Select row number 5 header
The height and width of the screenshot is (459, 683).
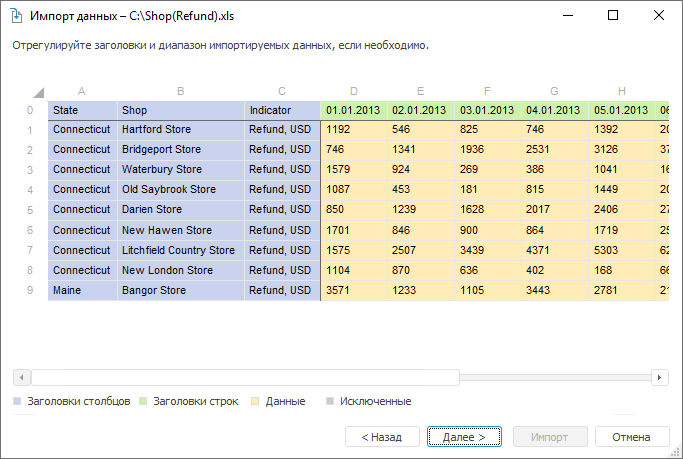(30, 210)
